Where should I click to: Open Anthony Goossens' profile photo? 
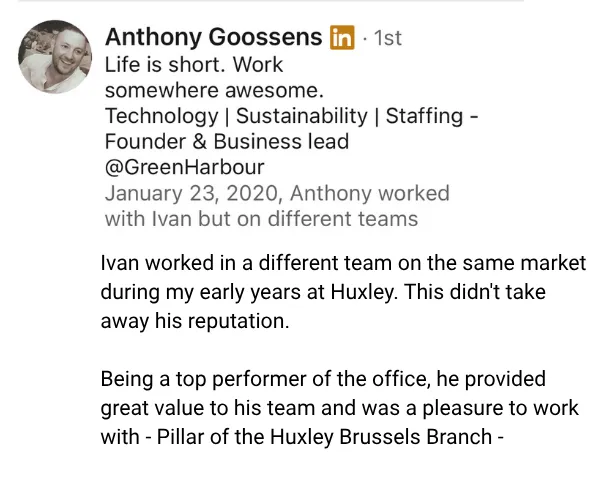[55, 57]
